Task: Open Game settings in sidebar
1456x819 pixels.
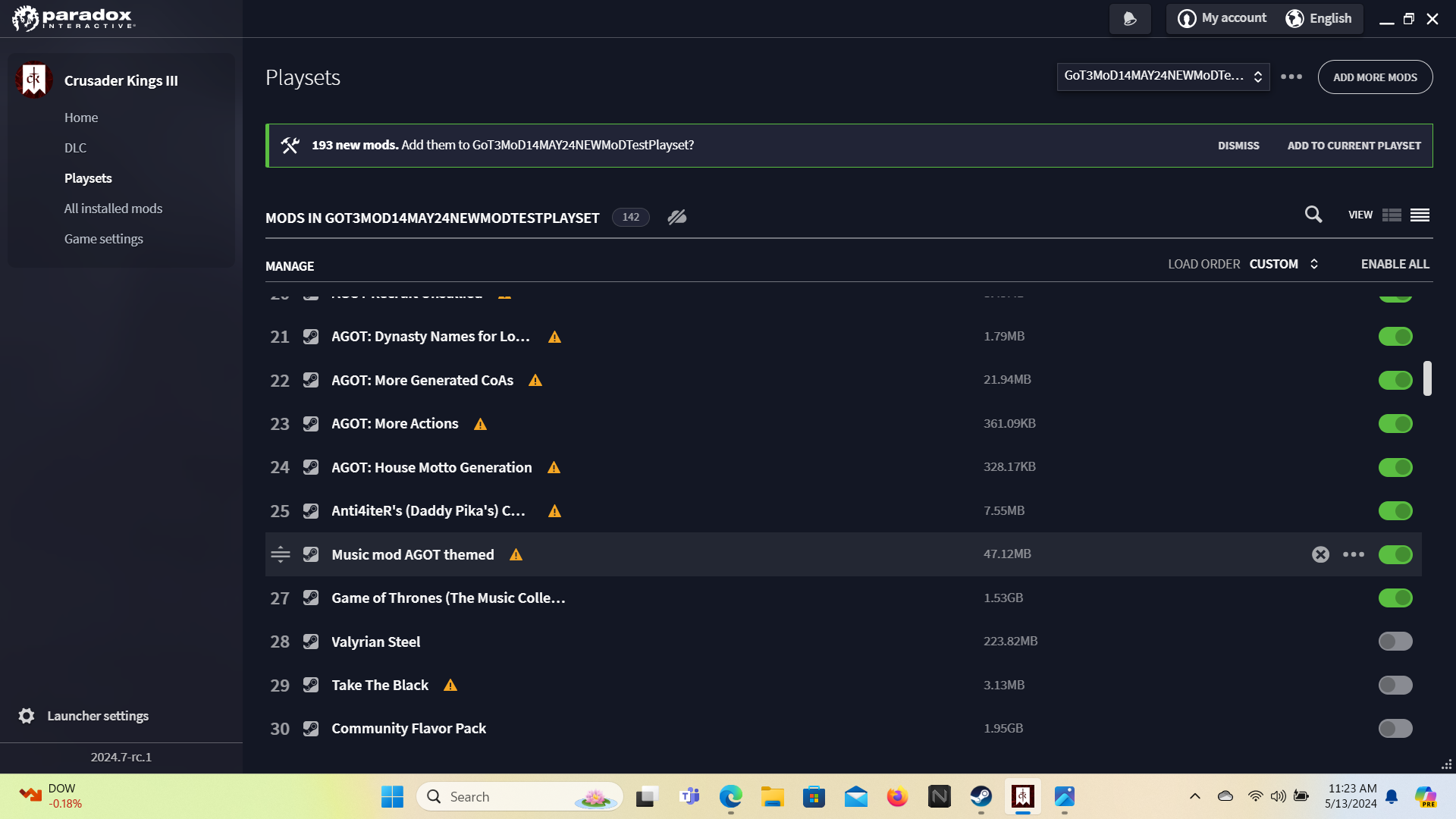Action: pyautogui.click(x=103, y=239)
